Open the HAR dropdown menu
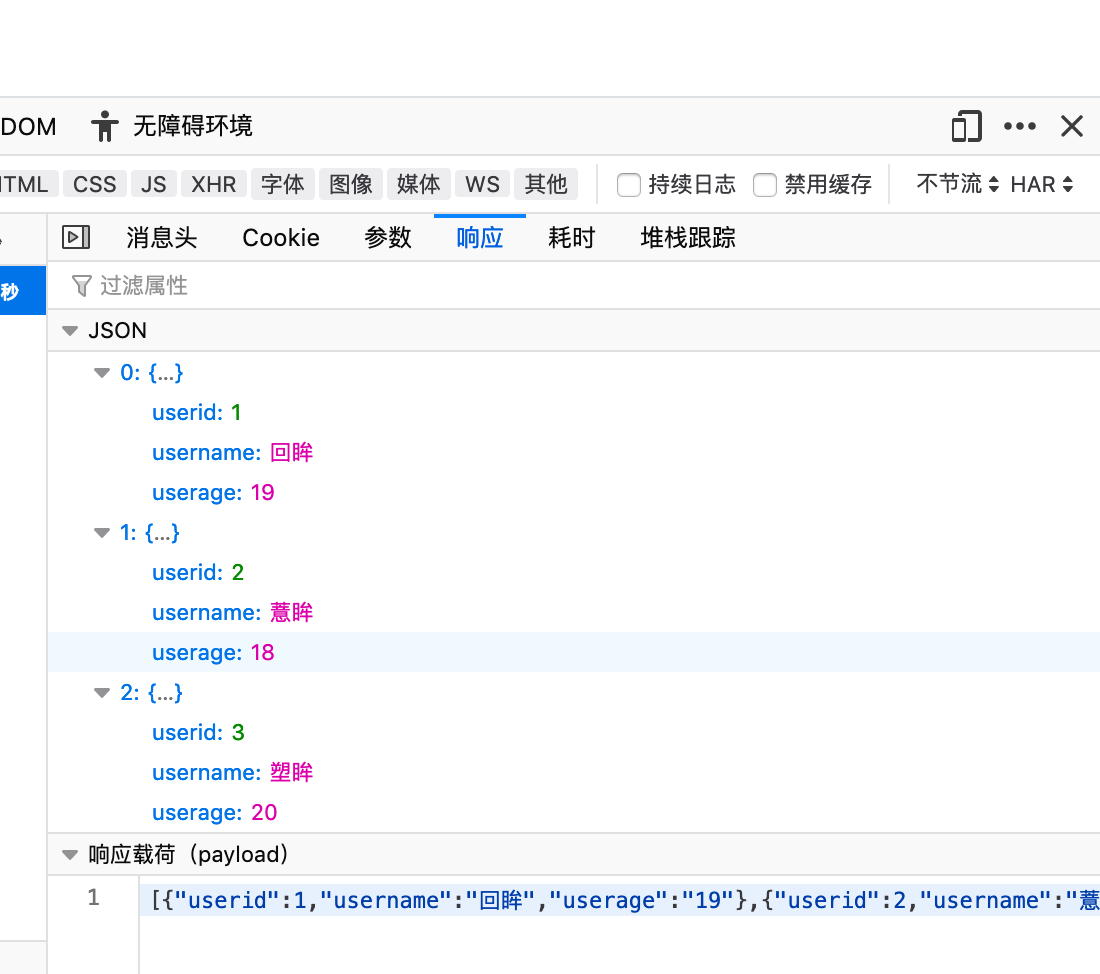This screenshot has height=974, width=1100. tap(1042, 184)
